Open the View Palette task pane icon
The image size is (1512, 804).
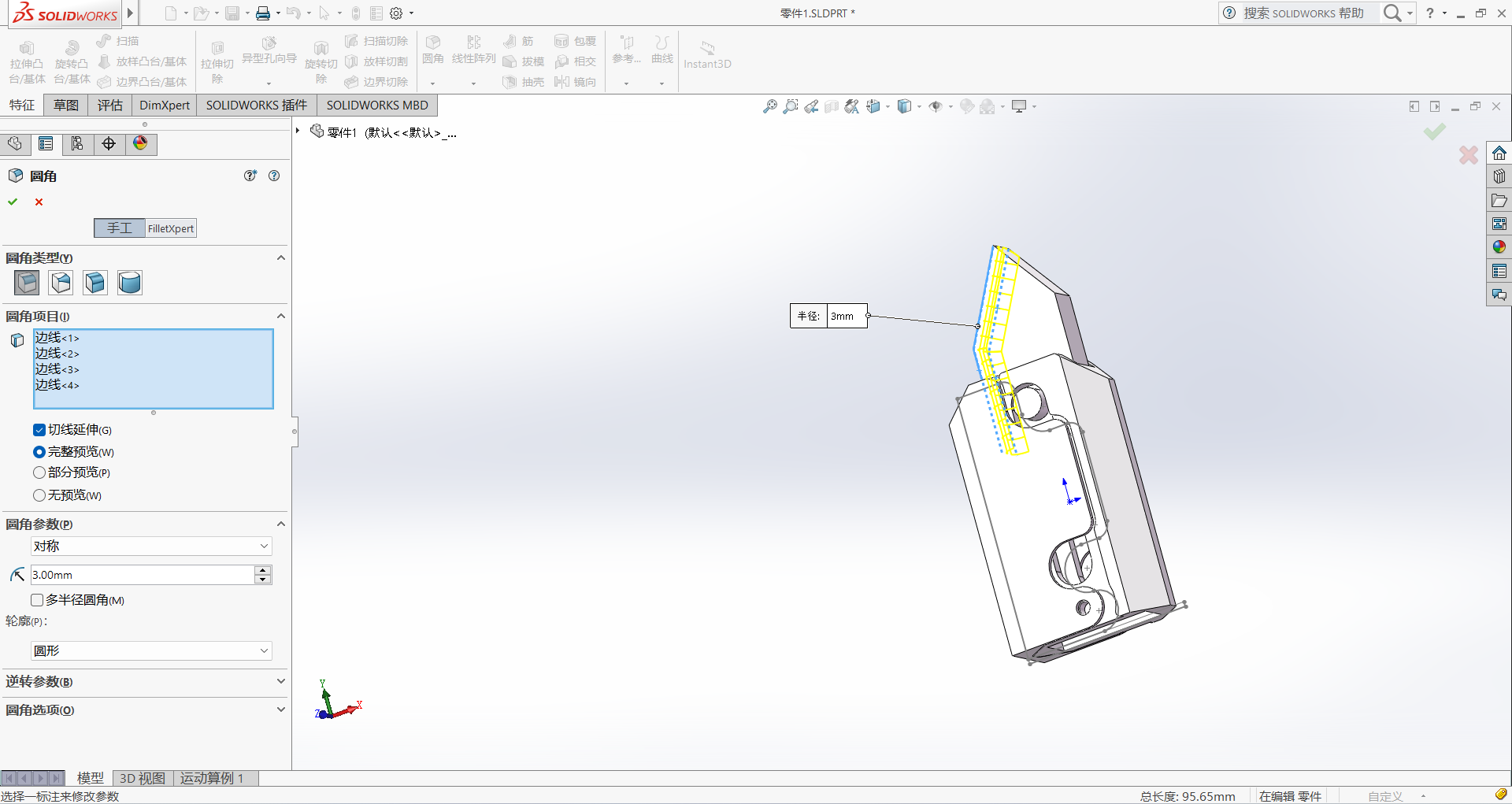pyautogui.click(x=1499, y=224)
